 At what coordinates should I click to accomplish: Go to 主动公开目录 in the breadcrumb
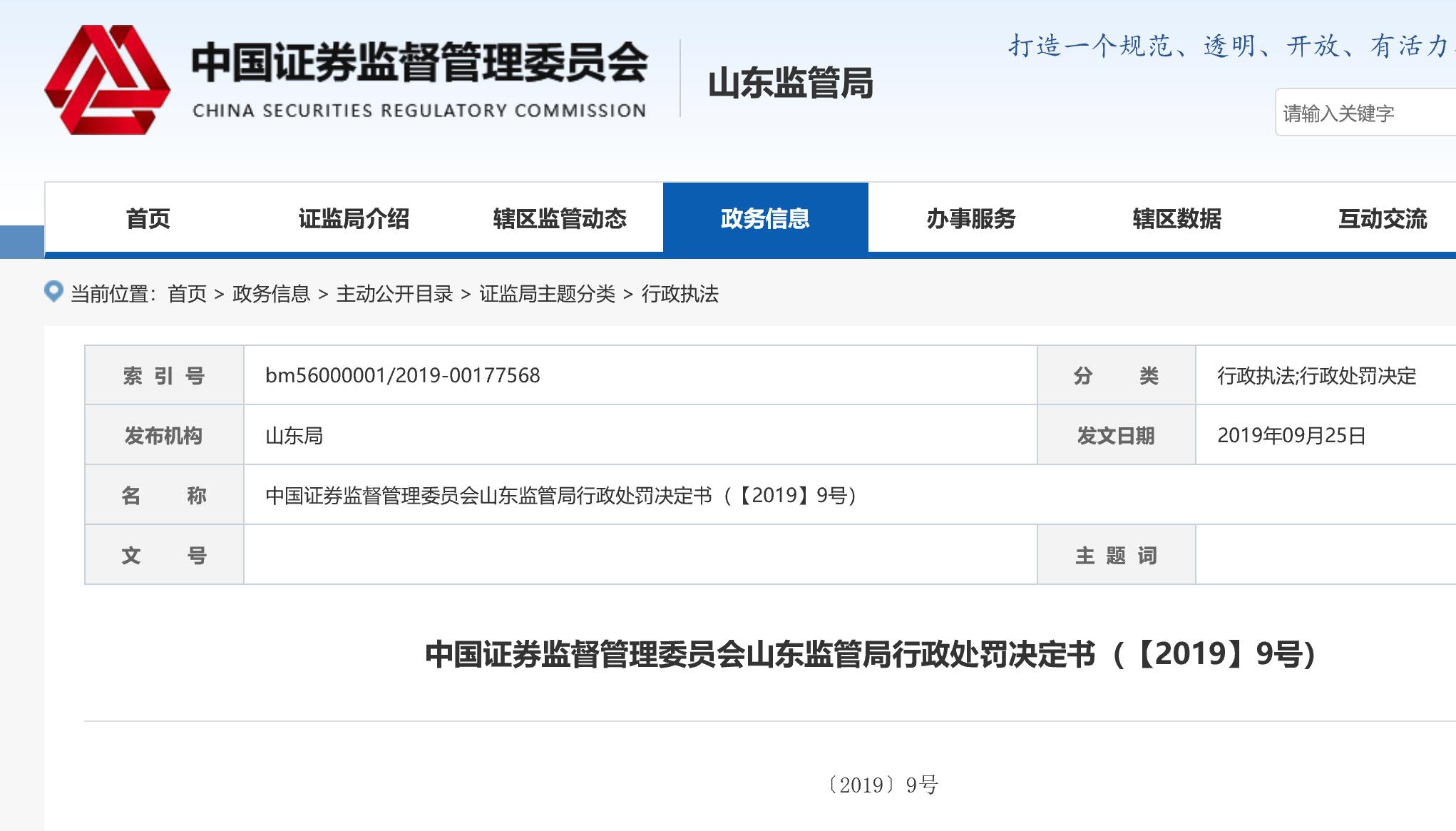pos(395,294)
